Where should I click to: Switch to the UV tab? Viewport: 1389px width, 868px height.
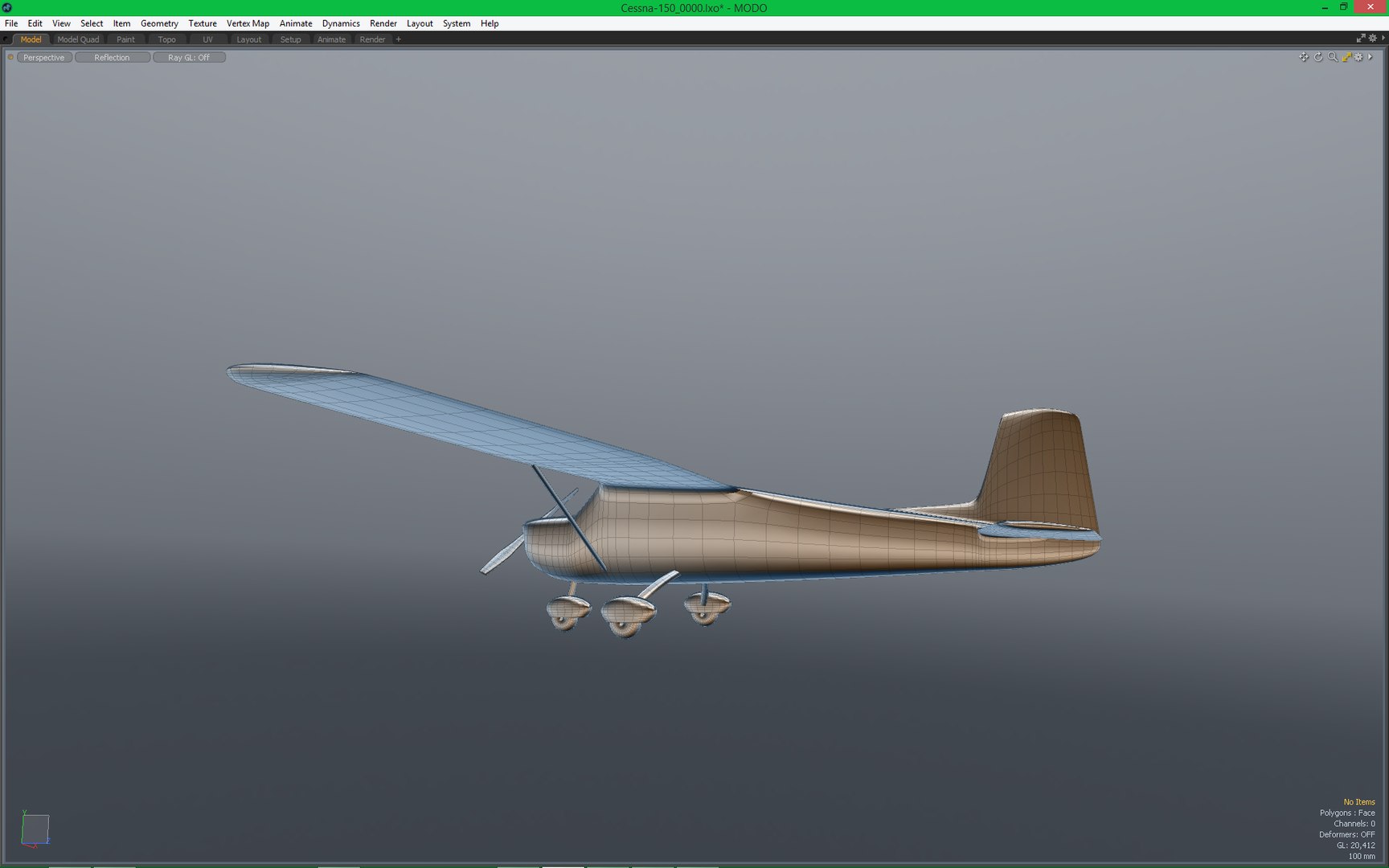tap(207, 39)
